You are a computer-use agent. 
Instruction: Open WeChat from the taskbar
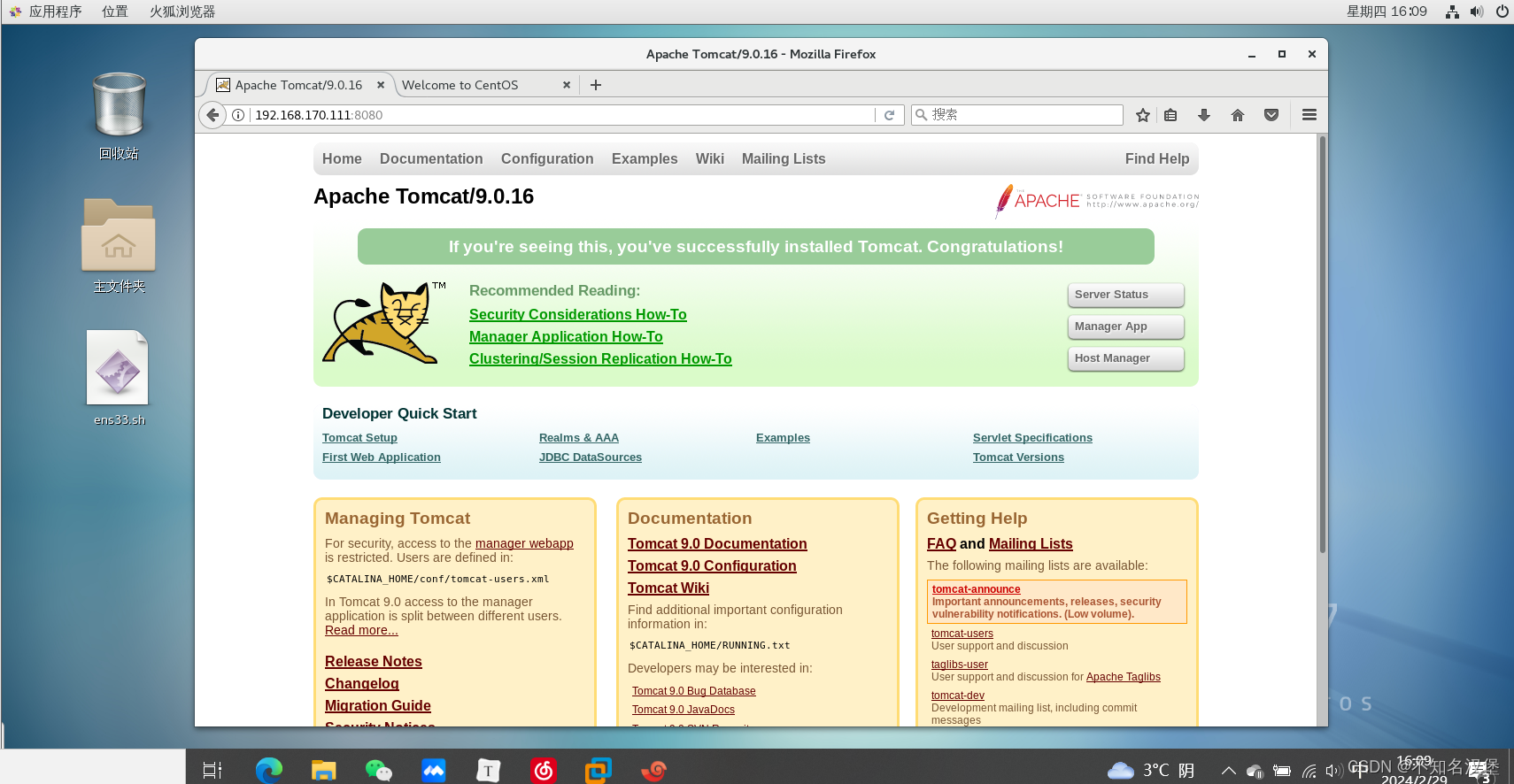pyautogui.click(x=379, y=770)
